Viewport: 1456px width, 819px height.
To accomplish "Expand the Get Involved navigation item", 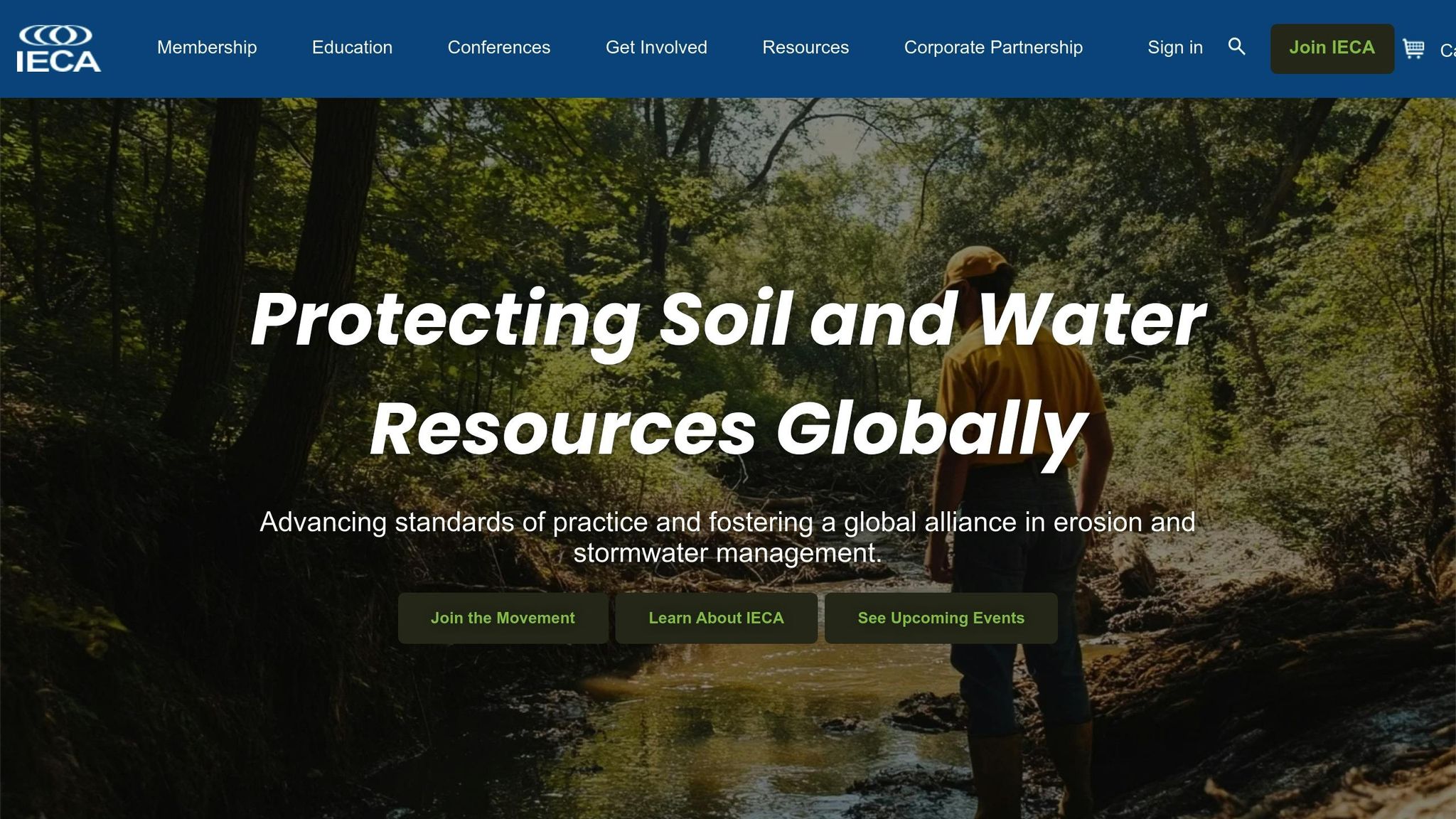I will [x=655, y=48].
